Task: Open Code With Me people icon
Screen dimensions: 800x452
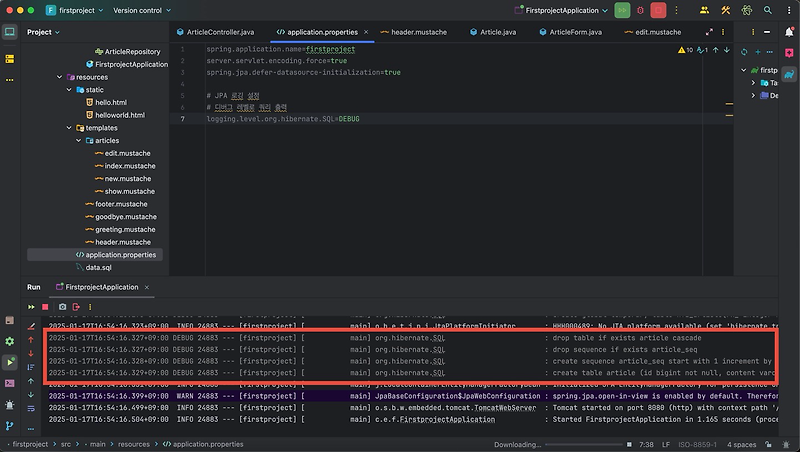Action: tap(704, 10)
